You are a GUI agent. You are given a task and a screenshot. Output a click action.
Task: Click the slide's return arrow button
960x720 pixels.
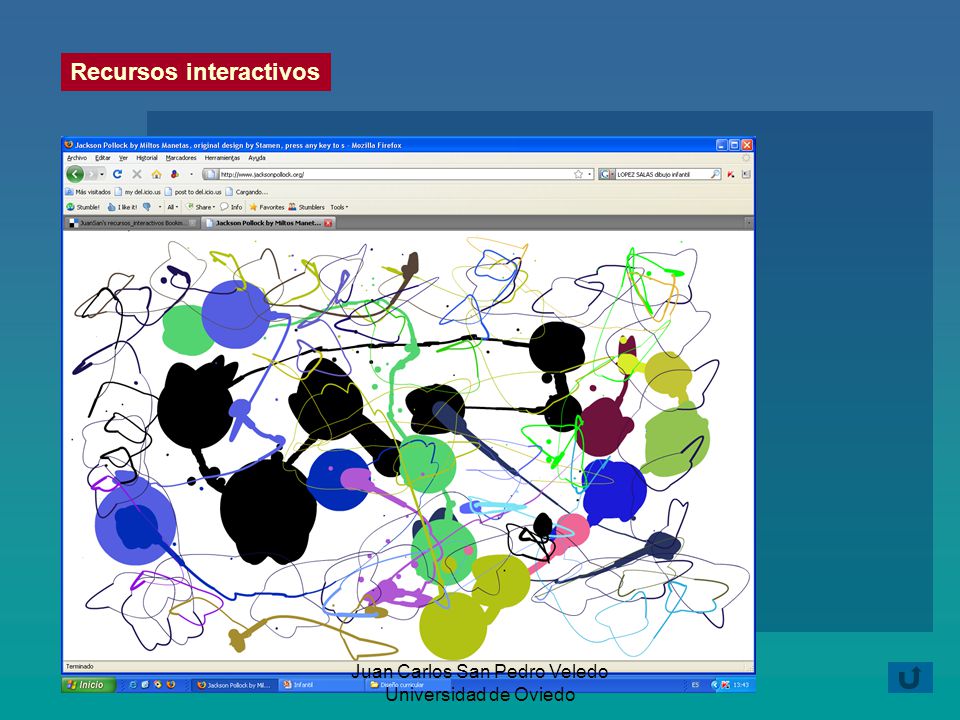[910, 677]
